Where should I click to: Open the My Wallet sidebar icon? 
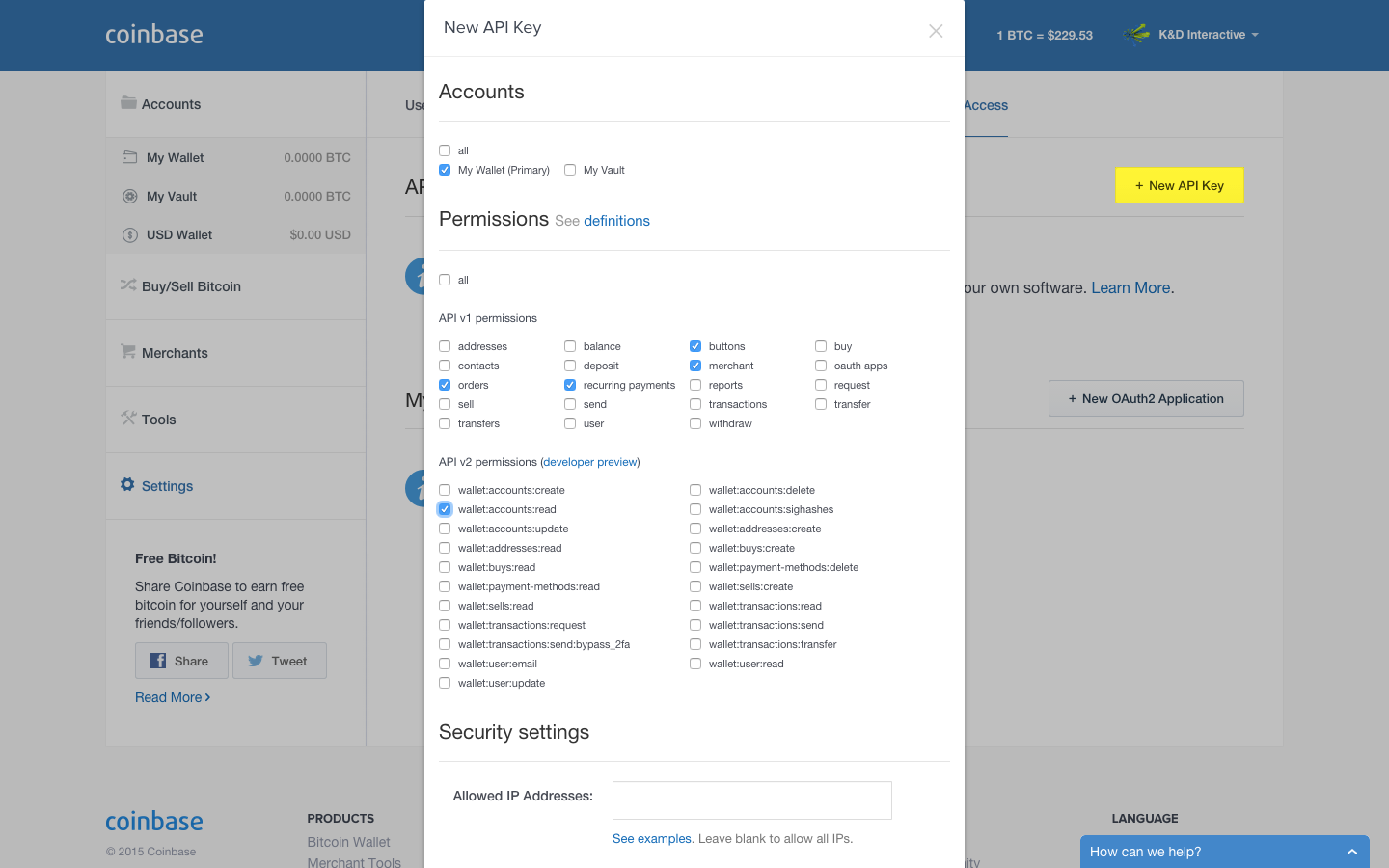[130, 157]
